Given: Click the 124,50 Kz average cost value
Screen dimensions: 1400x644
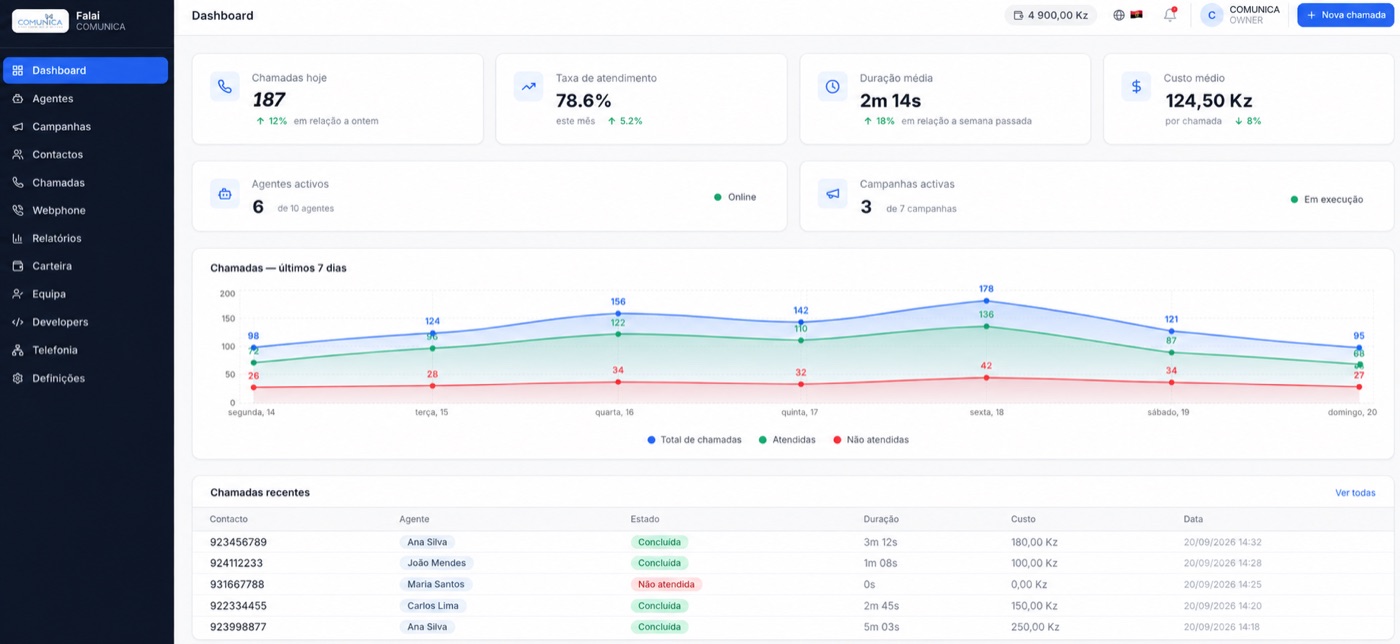Looking at the screenshot, I should [x=1208, y=101].
